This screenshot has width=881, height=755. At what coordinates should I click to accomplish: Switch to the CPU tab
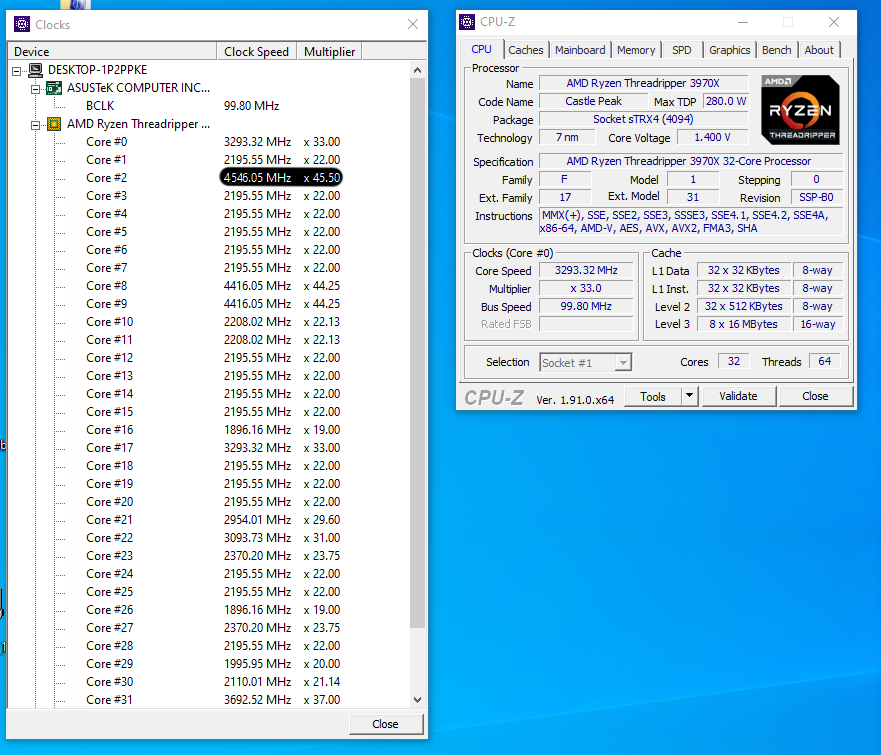(x=482, y=49)
